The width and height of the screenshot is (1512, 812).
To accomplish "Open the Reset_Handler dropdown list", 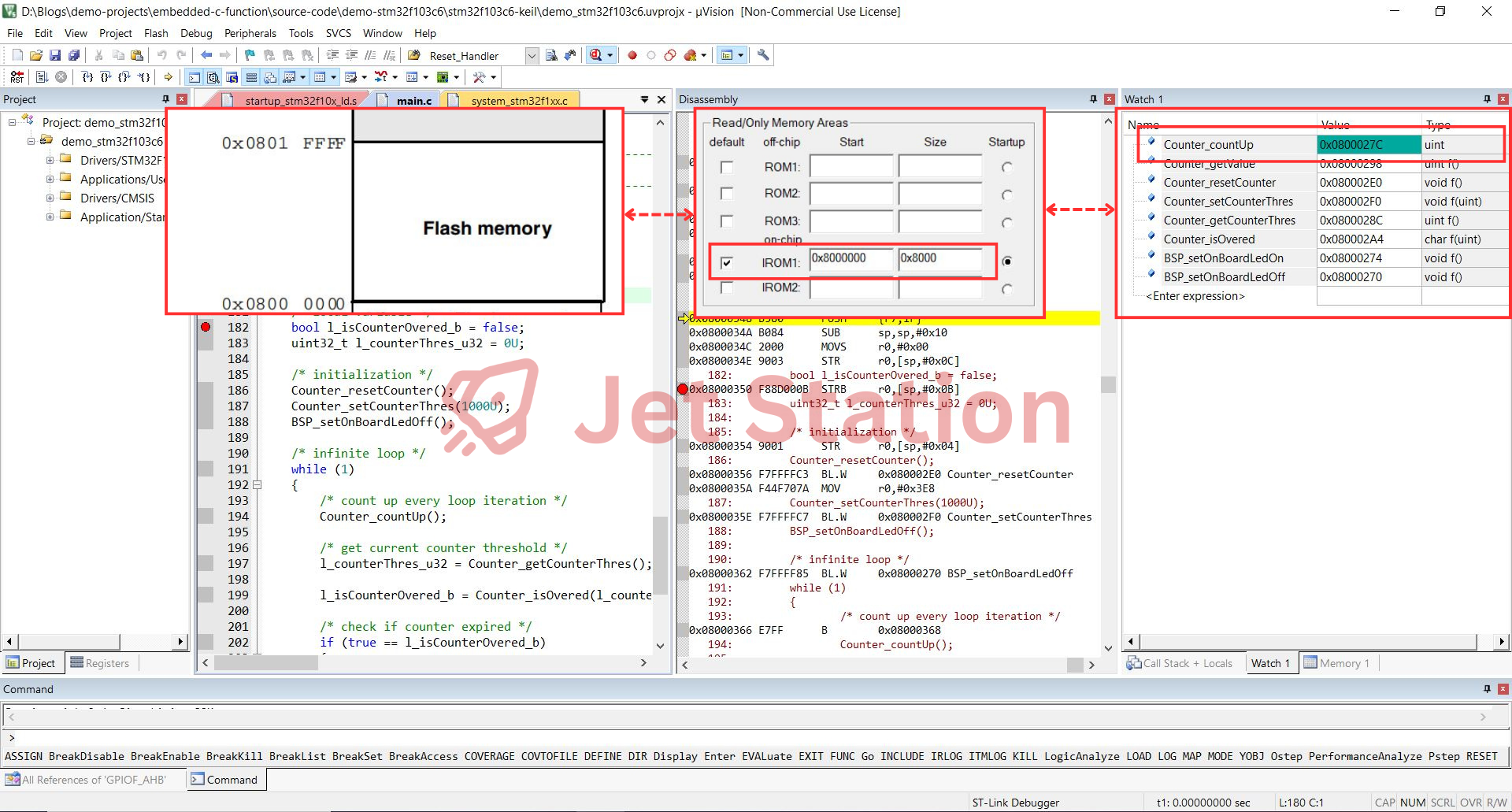I will pos(532,55).
